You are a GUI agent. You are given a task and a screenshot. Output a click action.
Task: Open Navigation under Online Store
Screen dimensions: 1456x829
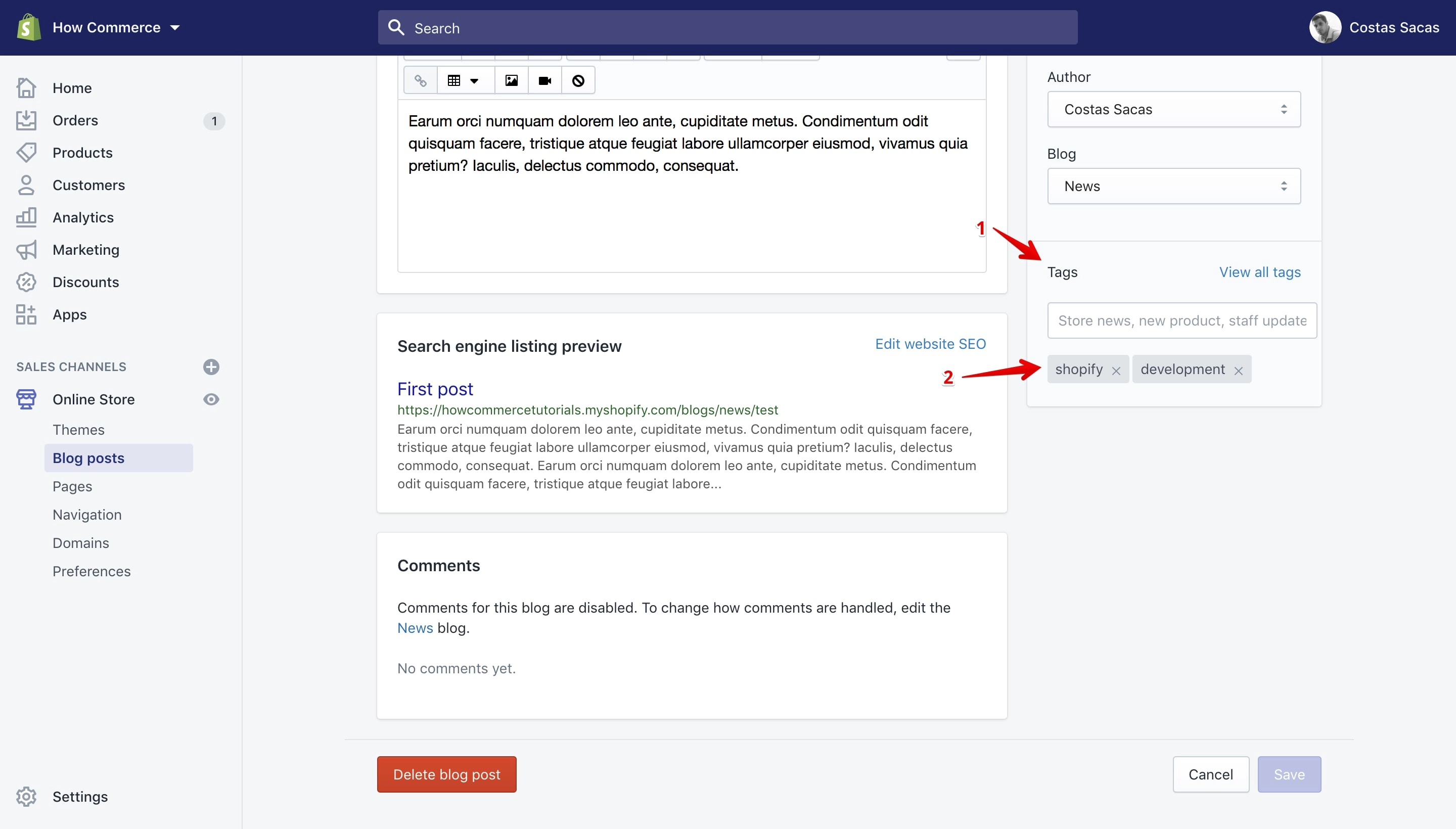tap(87, 515)
